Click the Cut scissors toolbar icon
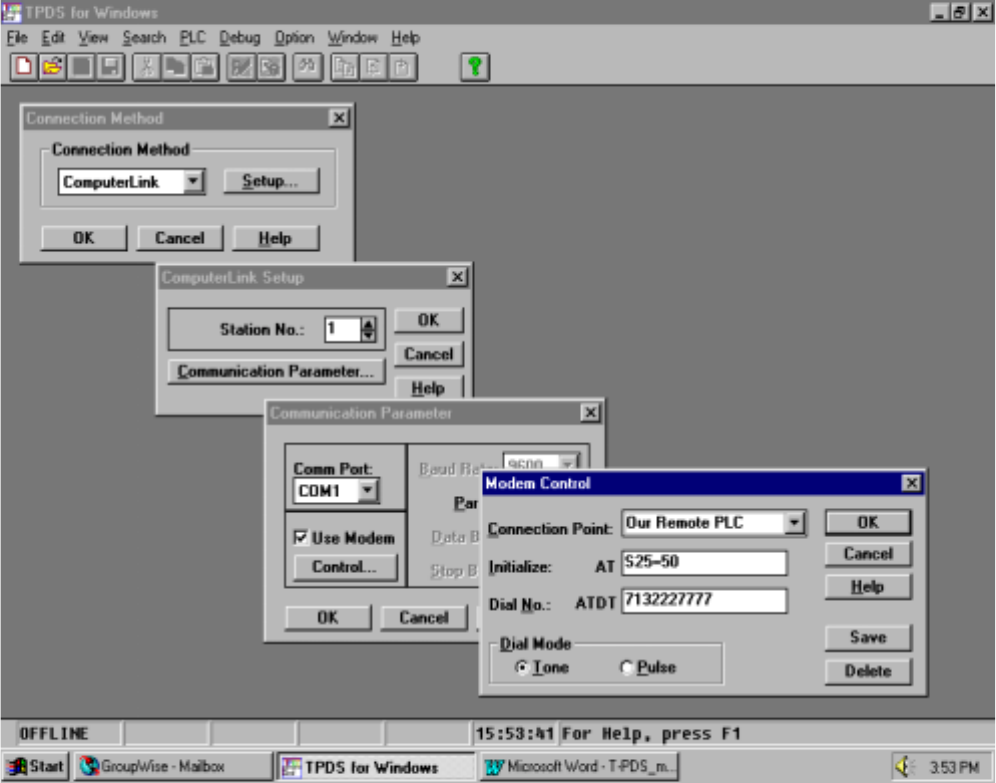This screenshot has width=996, height=783. point(146,67)
